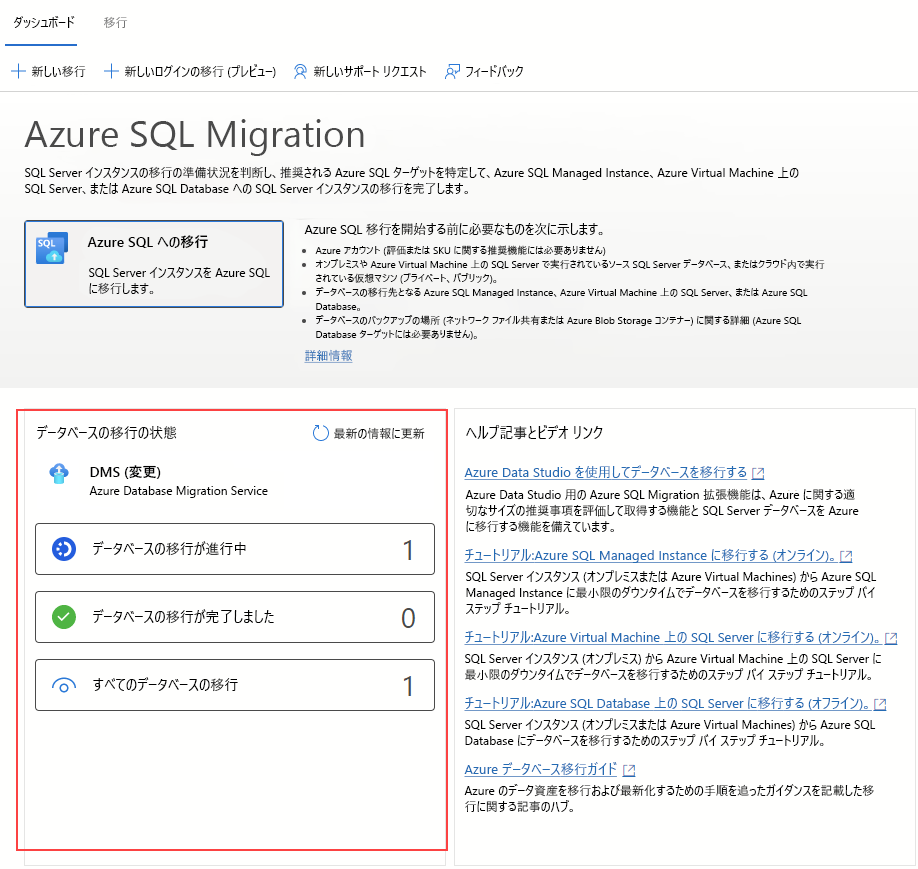
Task: Open the フィードバック icon
Action: 452,71
